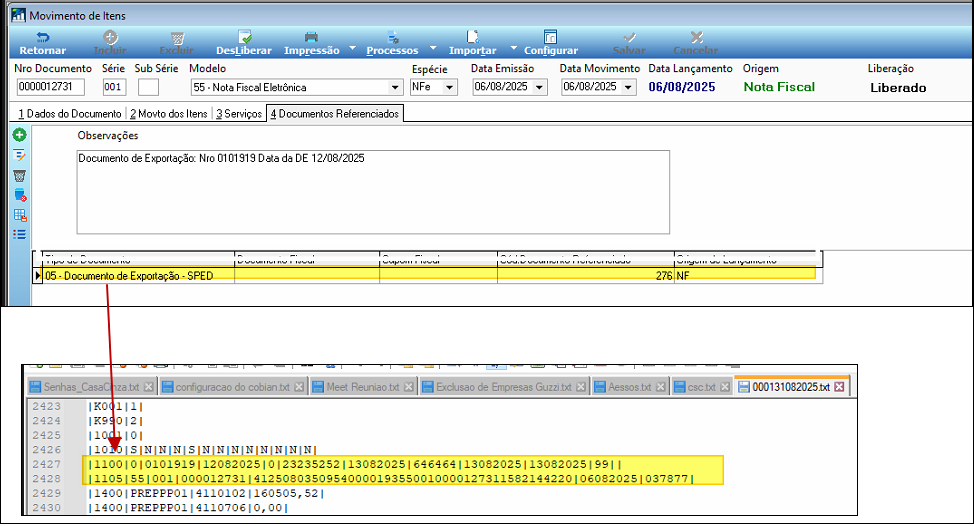Click the green add record sidebar icon
This screenshot has width=974, height=526.
point(19,135)
